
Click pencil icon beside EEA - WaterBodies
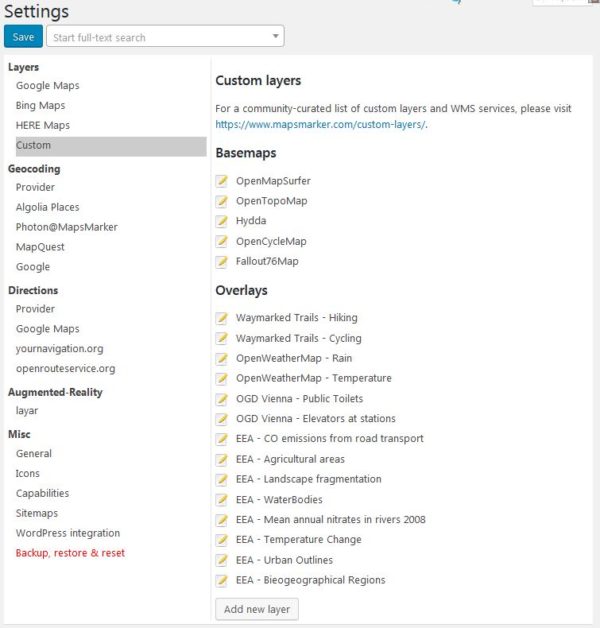[221, 500]
